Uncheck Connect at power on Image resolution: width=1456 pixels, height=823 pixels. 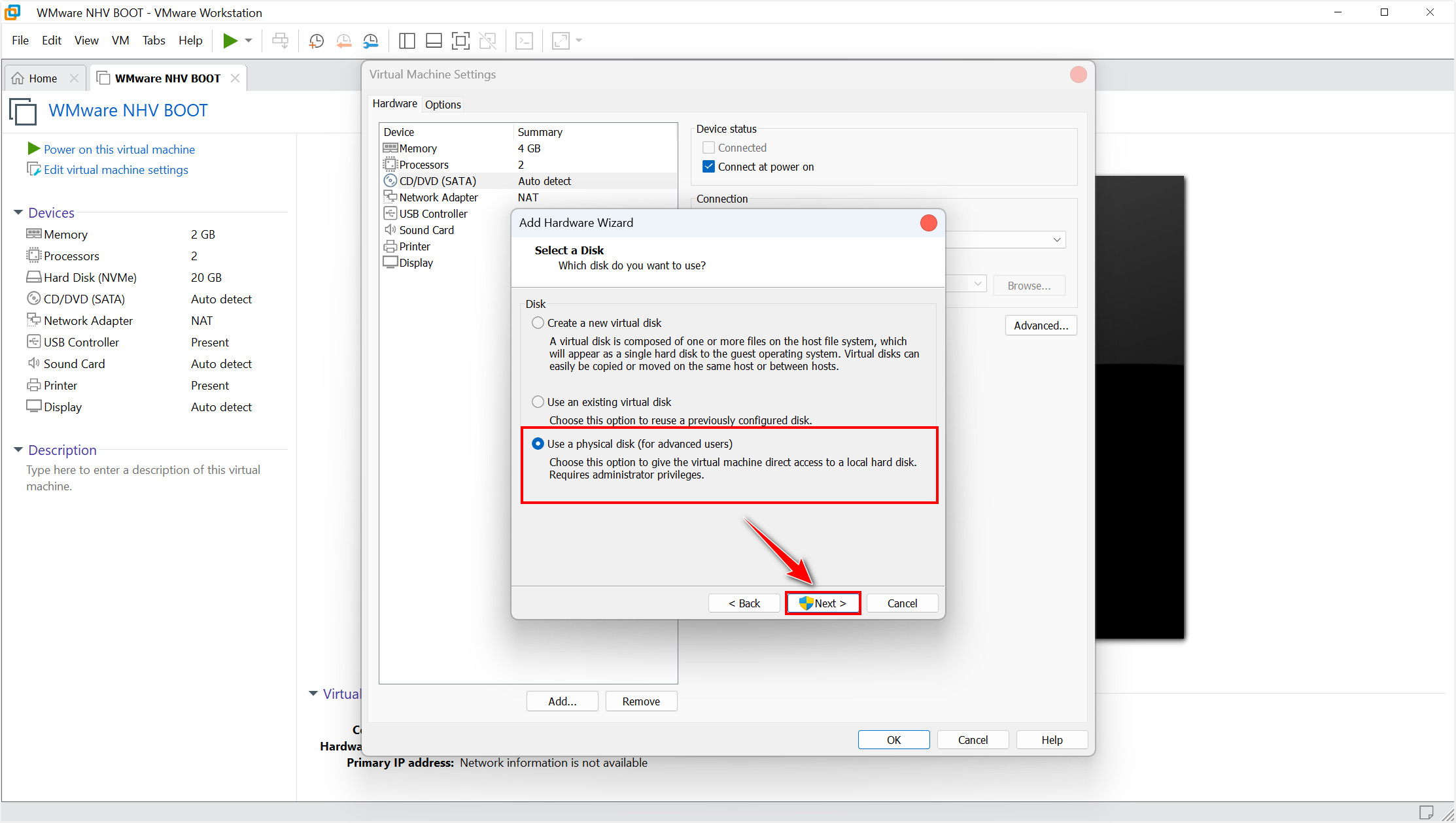[x=708, y=167]
